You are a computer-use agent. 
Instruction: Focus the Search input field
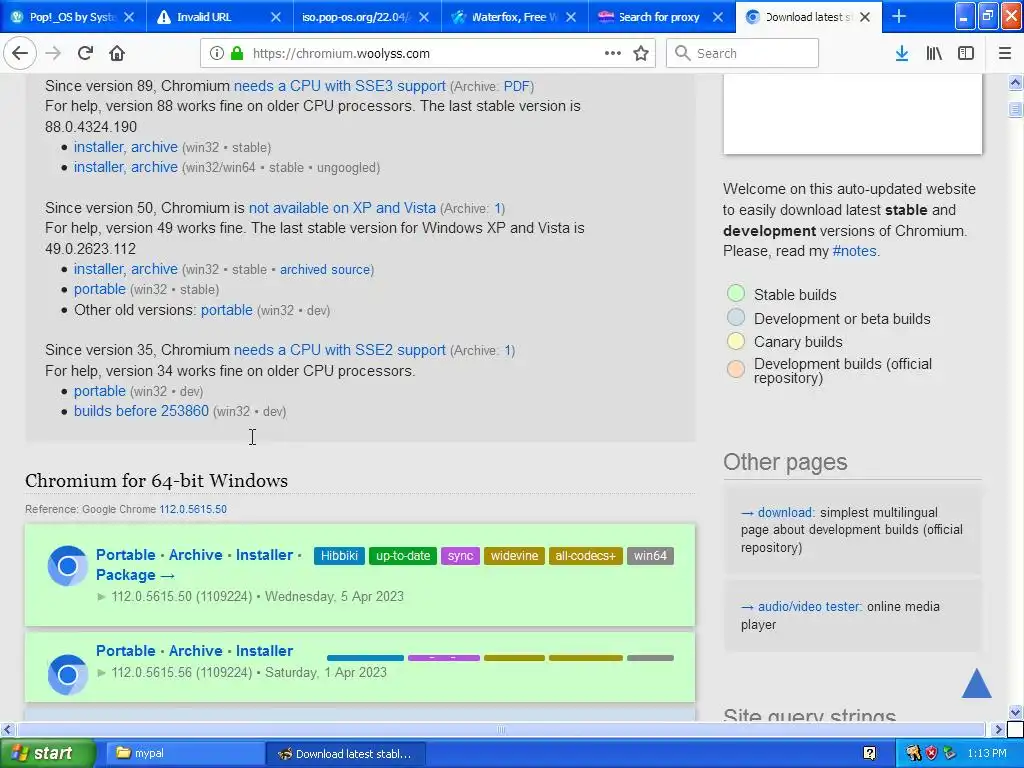pyautogui.click(x=743, y=54)
